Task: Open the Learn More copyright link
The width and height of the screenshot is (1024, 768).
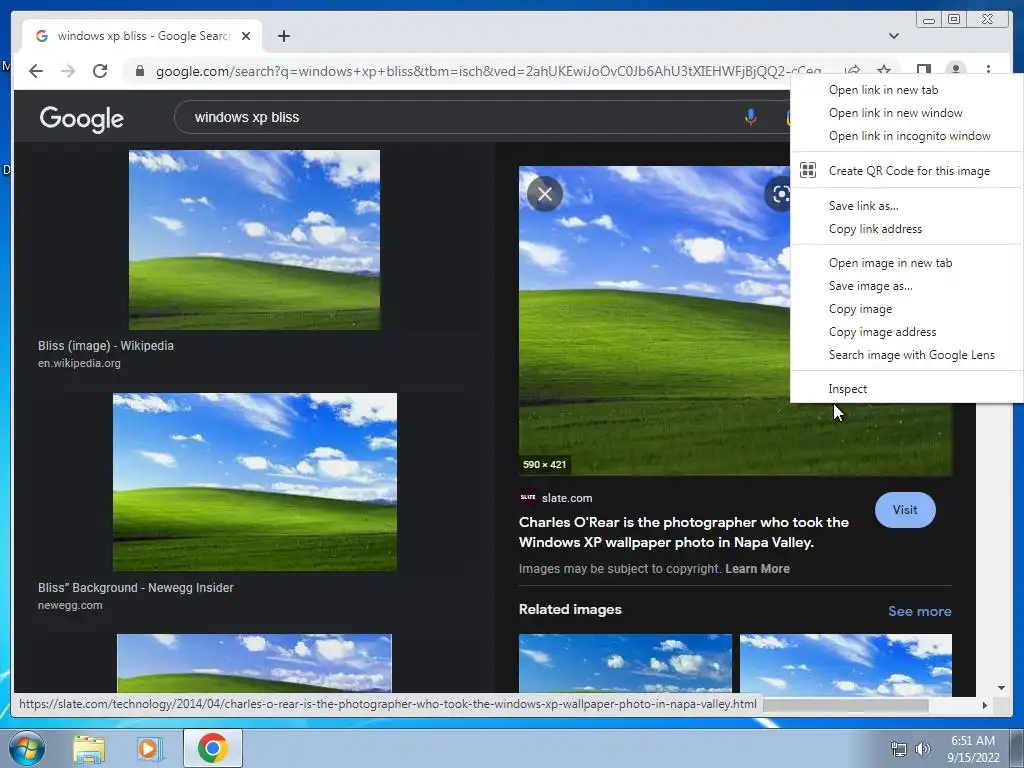Action: click(x=757, y=569)
